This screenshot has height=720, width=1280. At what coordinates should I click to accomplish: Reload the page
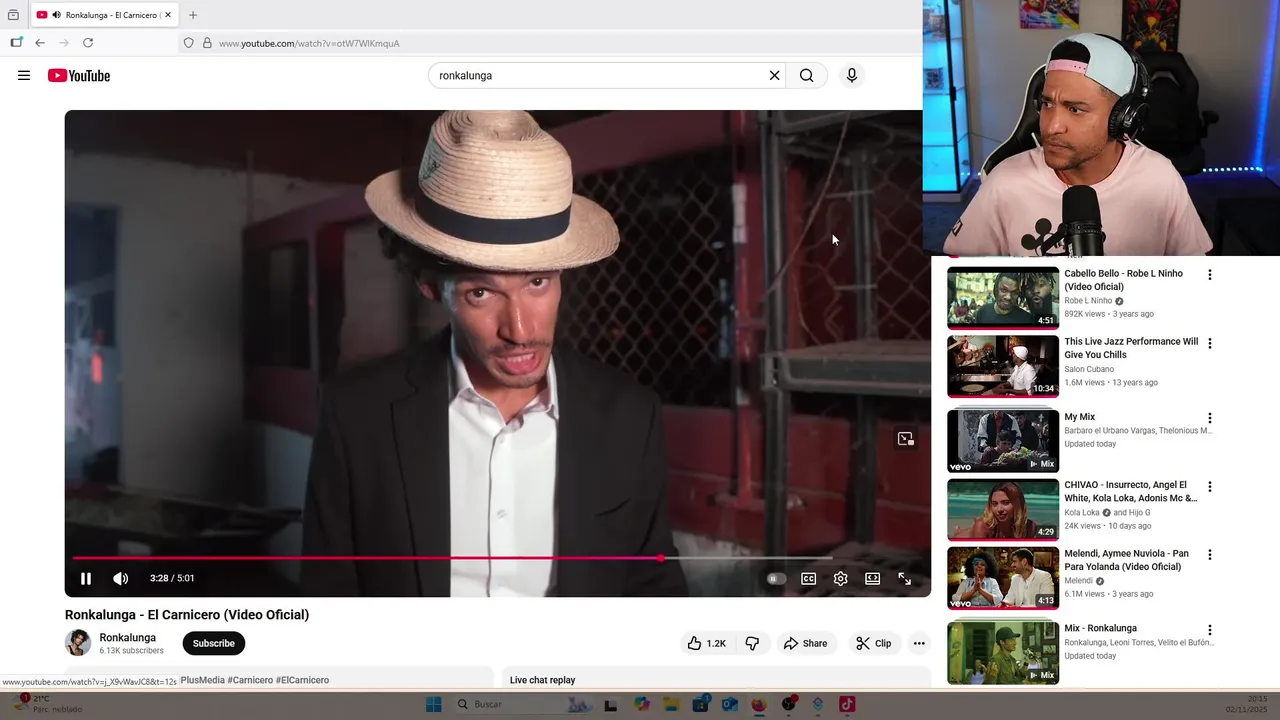click(88, 43)
